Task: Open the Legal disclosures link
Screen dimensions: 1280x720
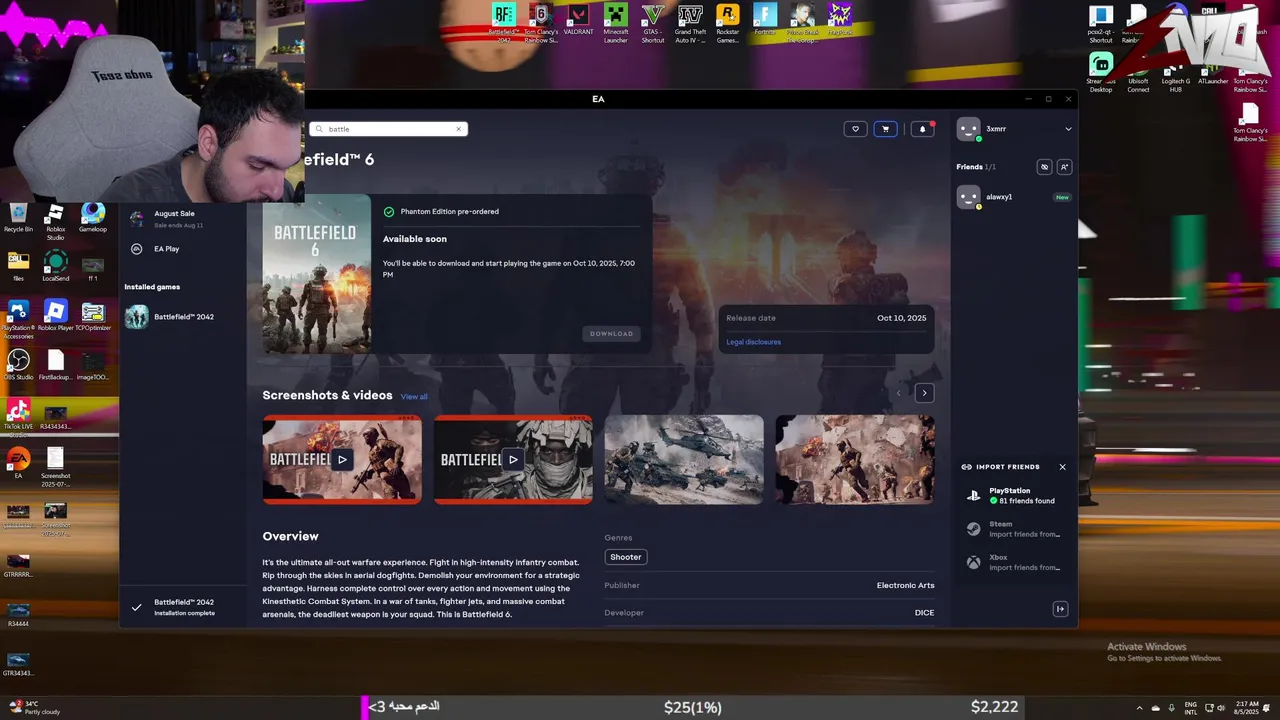Action: [x=754, y=342]
